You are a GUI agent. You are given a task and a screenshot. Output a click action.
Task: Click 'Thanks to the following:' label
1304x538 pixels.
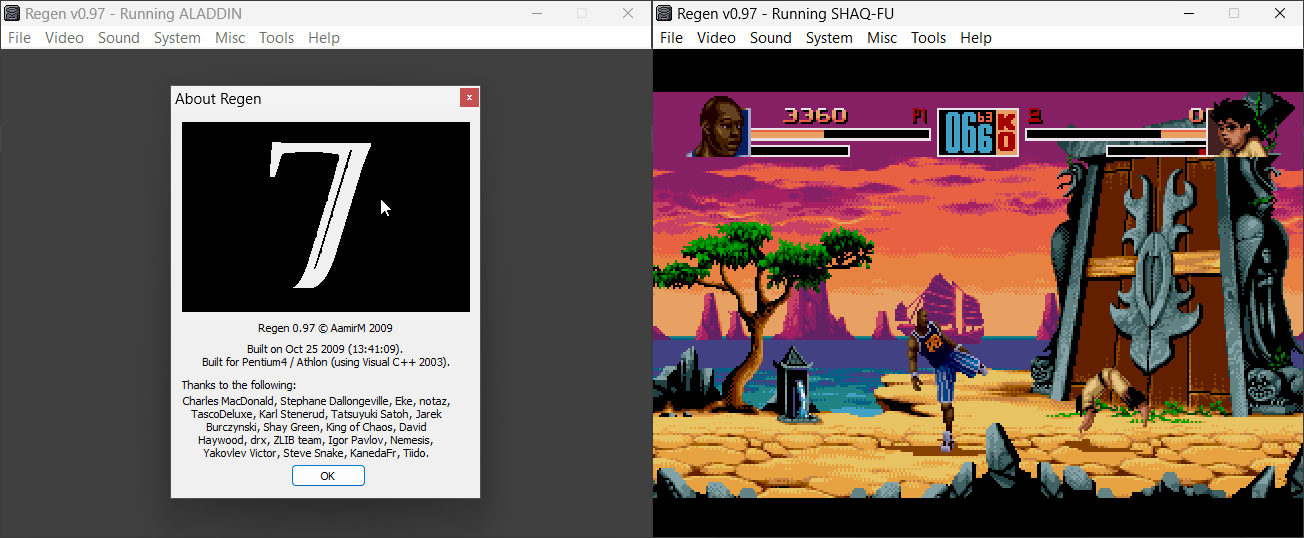pos(239,385)
